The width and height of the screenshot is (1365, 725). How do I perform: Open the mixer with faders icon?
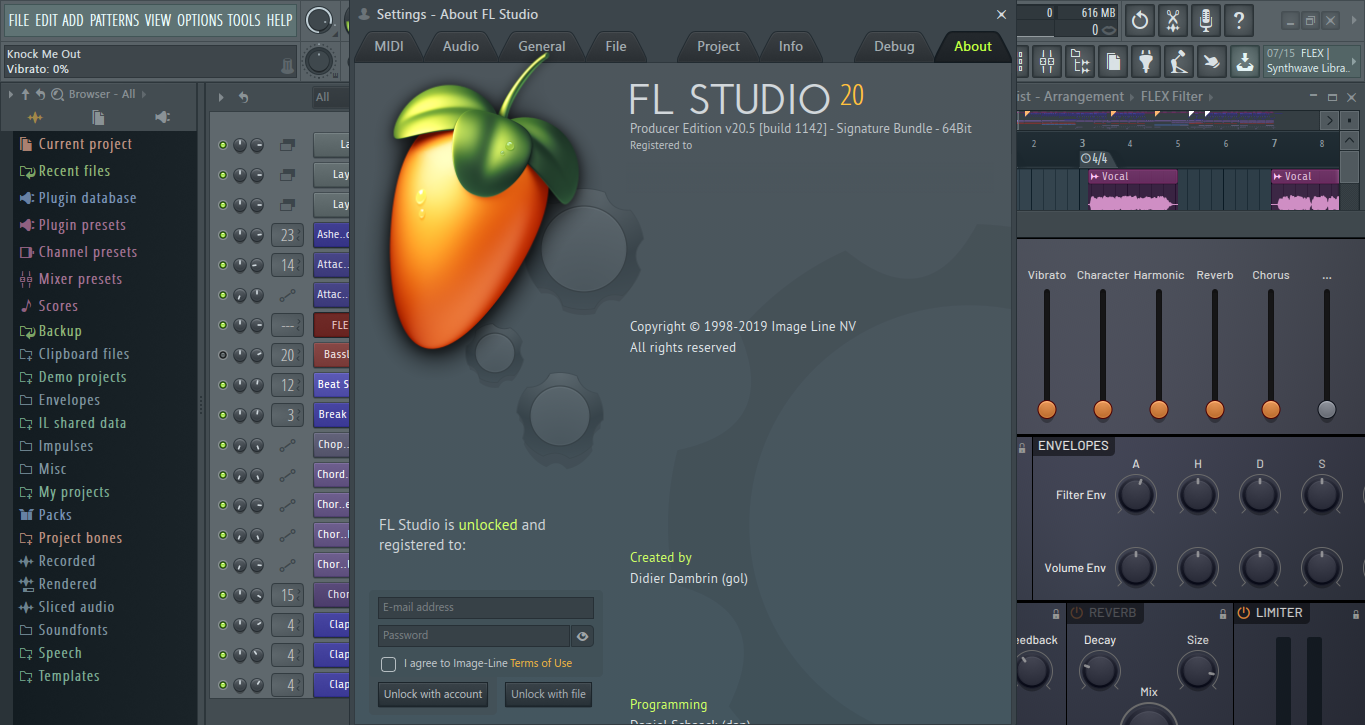click(1046, 62)
